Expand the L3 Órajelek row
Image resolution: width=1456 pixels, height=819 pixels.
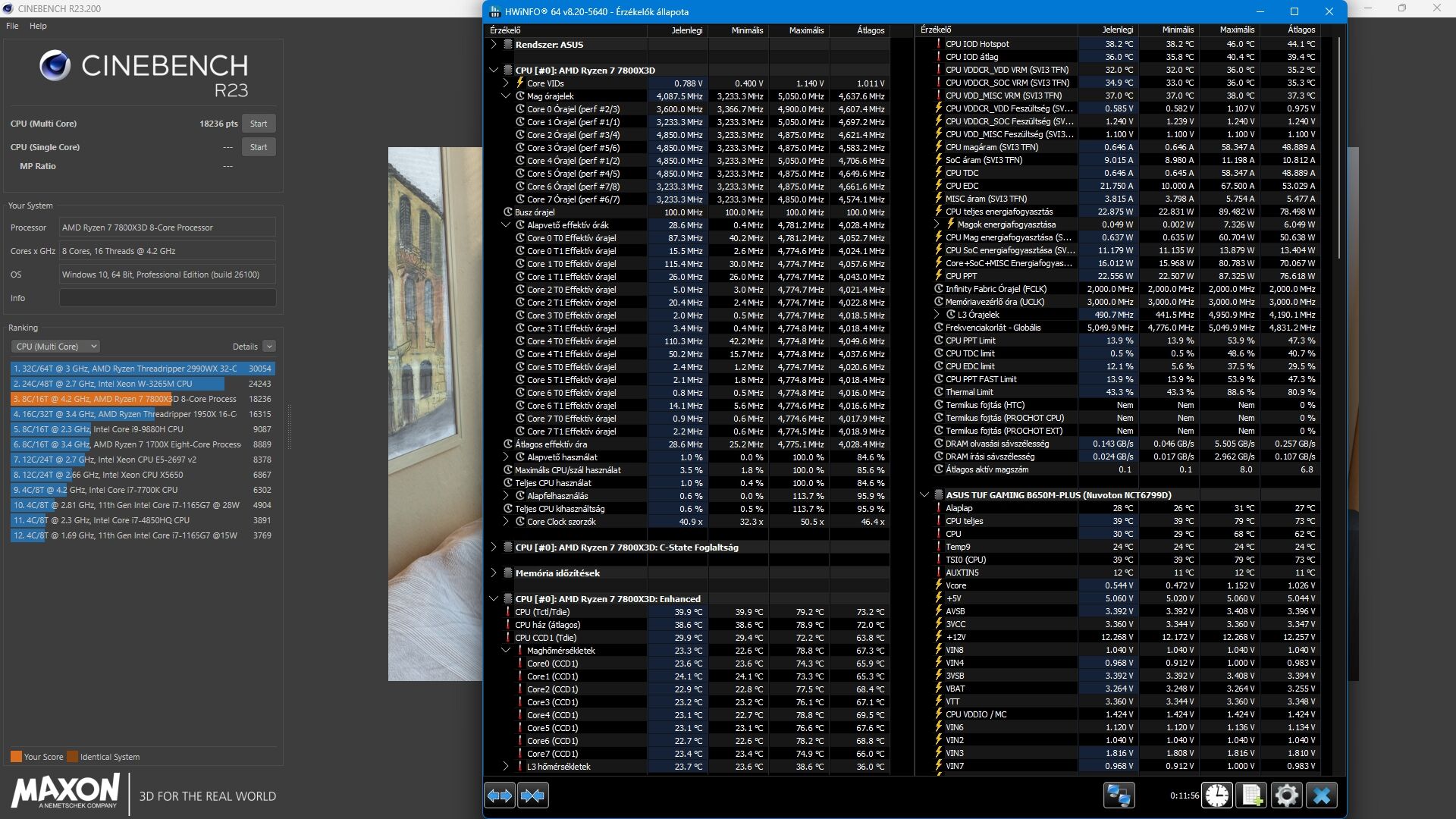[x=937, y=315]
